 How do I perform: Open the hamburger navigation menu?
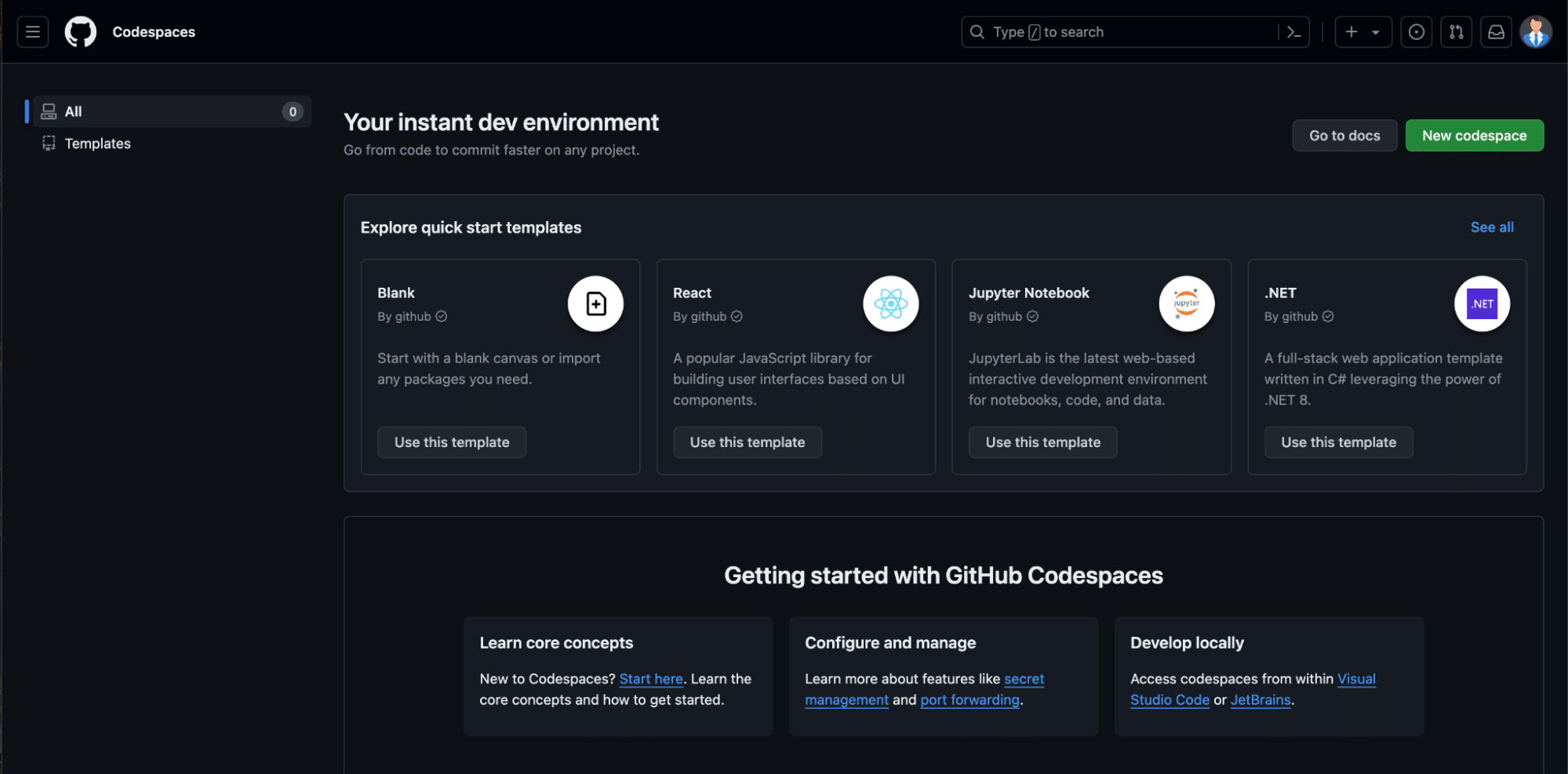(32, 31)
